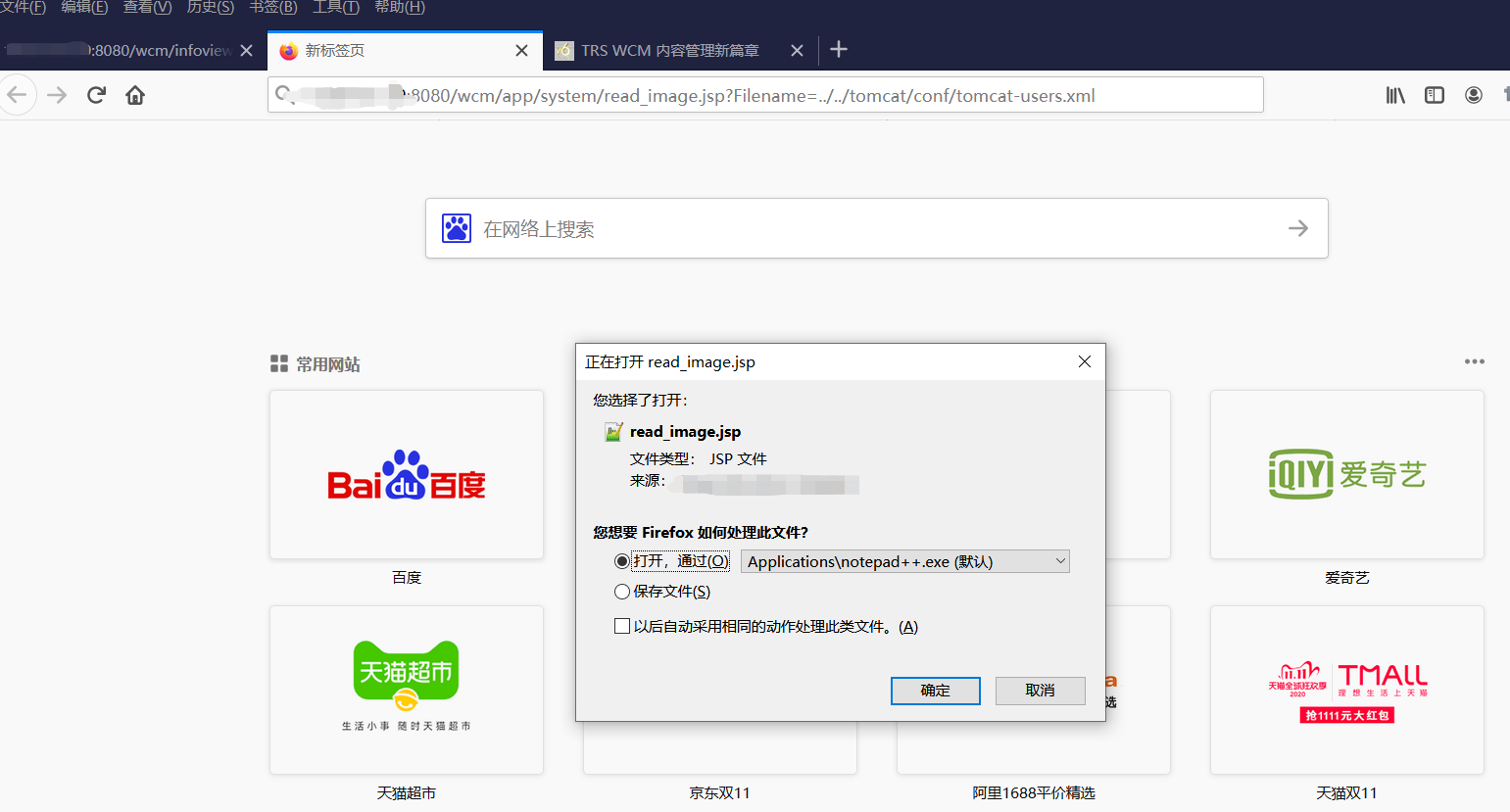Screen dimensions: 1510x812
Task: Submit search with the arrow icon
Action: click(x=1298, y=228)
